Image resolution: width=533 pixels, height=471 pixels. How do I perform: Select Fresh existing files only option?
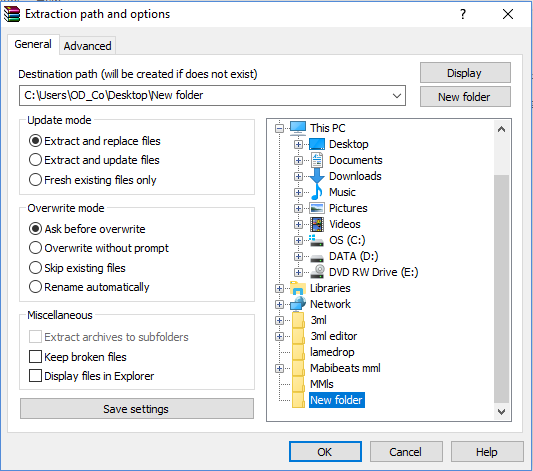click(35, 179)
